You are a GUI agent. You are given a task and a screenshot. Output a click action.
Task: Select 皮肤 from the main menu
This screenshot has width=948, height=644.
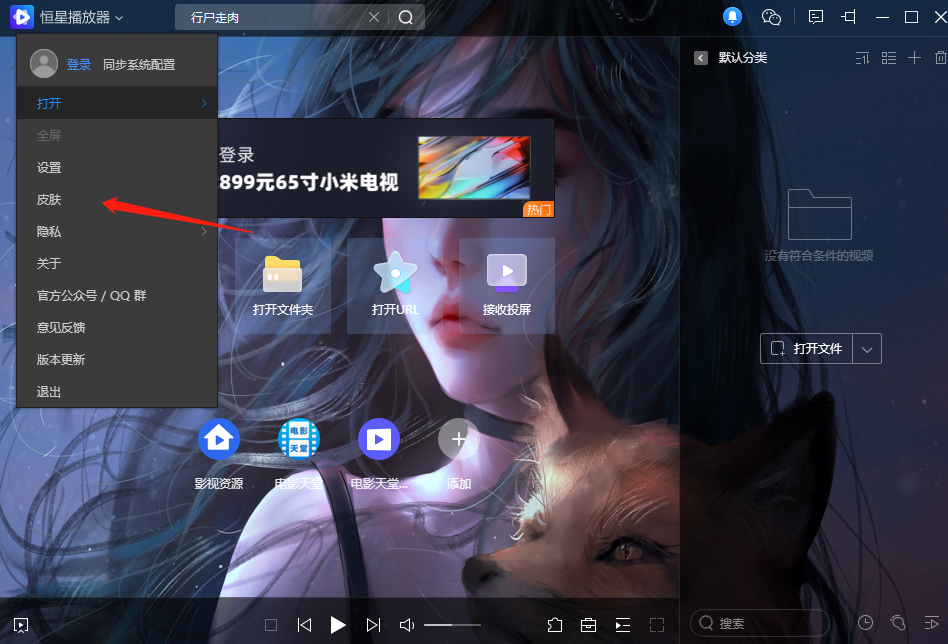point(49,199)
